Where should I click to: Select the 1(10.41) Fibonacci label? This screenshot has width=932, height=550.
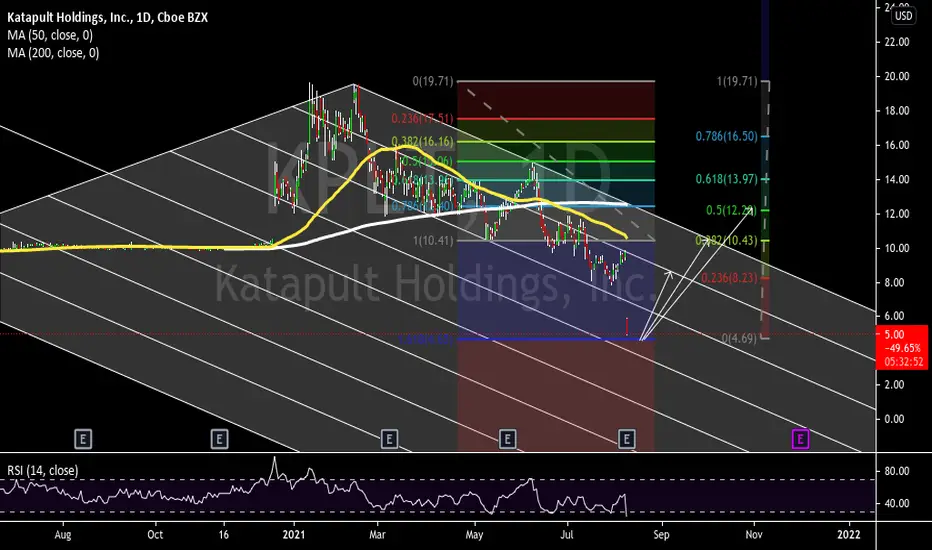point(433,241)
